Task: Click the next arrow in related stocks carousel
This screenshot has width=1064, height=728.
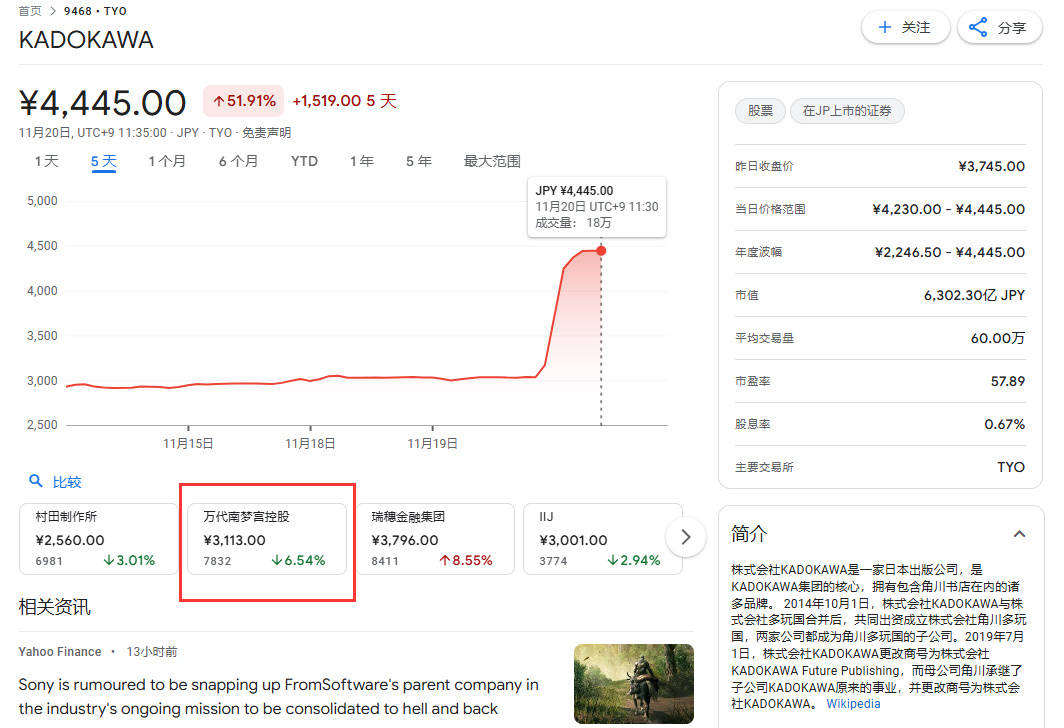Action: click(685, 537)
